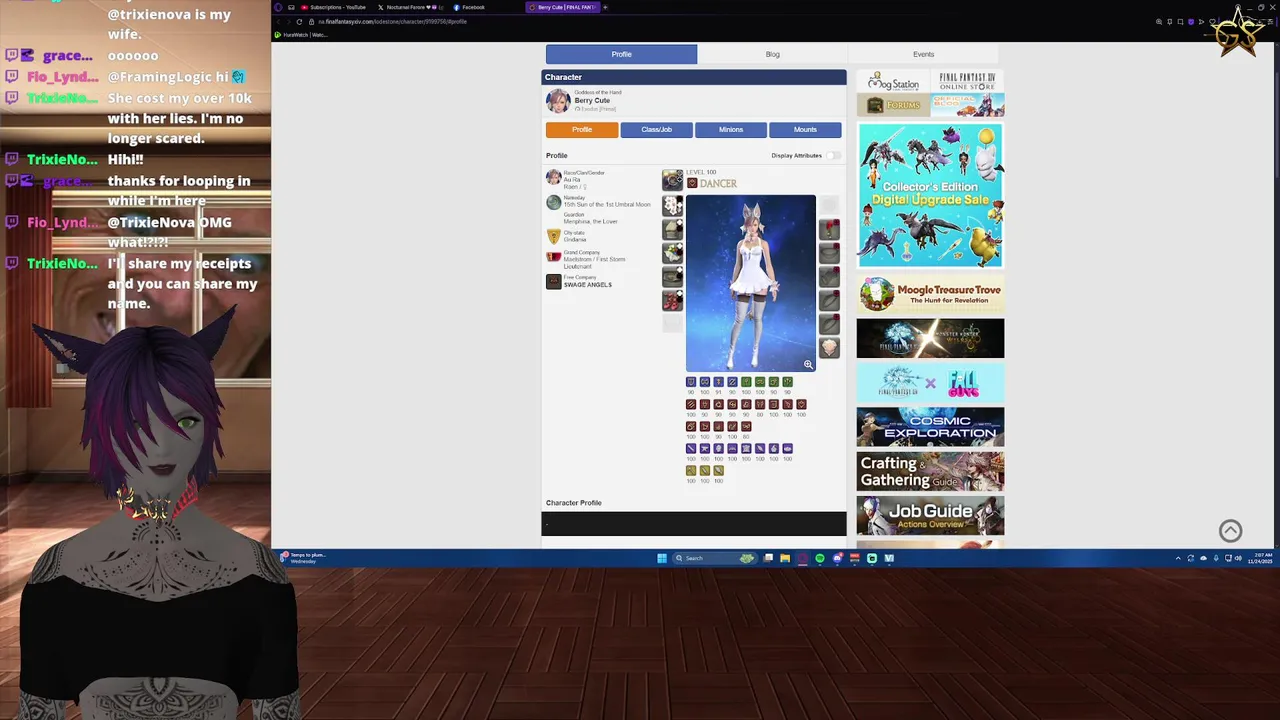This screenshot has height=720, width=1280.
Task: Open the Class/Job section
Action: [x=656, y=129]
